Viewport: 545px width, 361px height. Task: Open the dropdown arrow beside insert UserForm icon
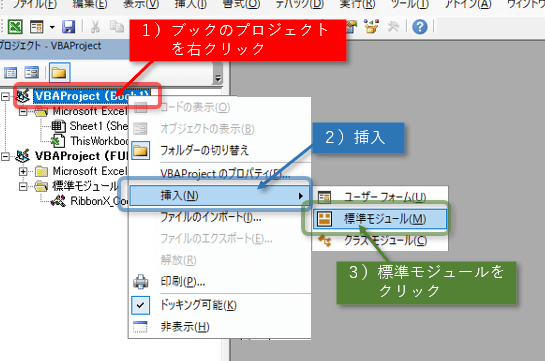click(x=52, y=27)
